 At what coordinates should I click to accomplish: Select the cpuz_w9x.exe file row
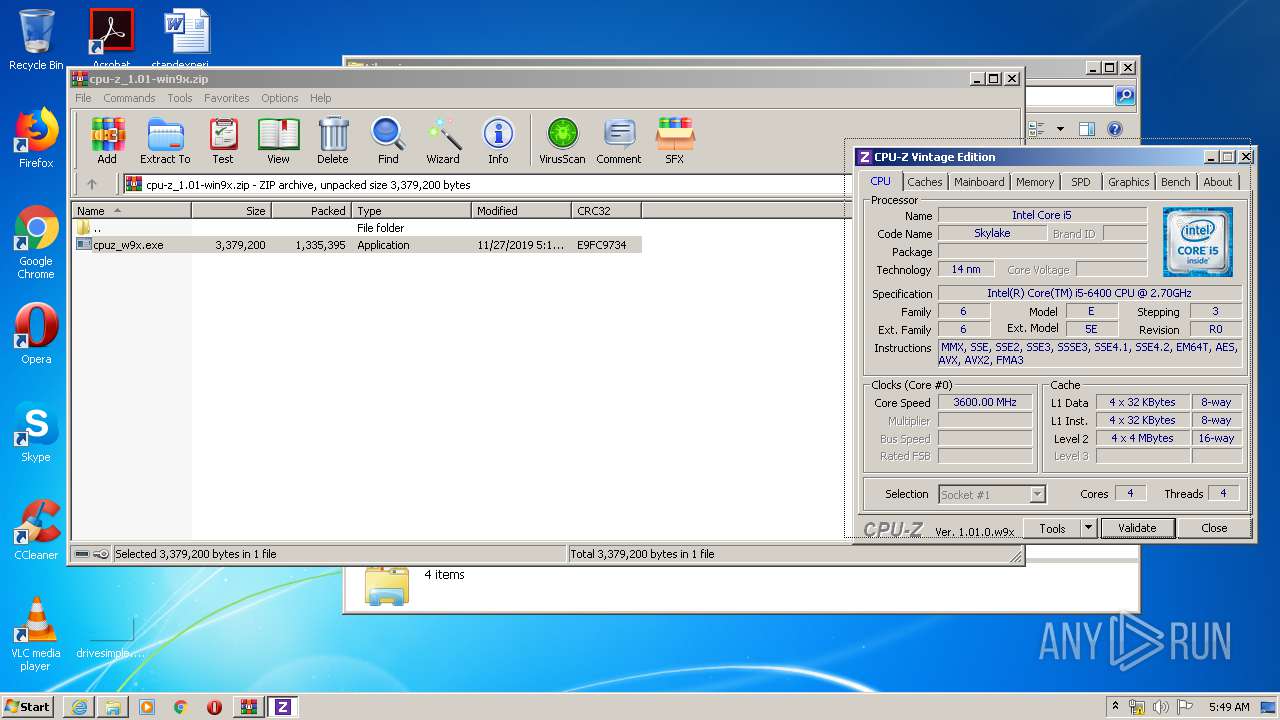click(358, 245)
